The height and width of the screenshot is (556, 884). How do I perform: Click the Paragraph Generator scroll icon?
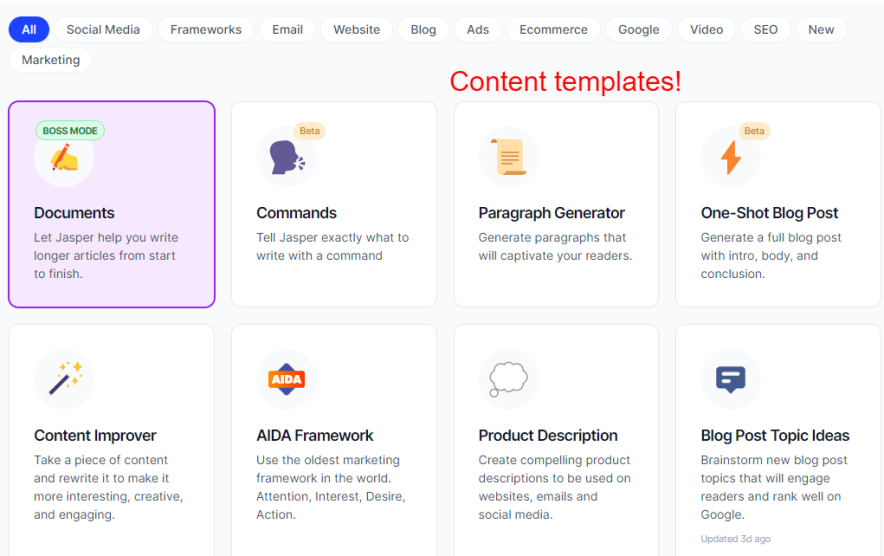click(x=508, y=157)
